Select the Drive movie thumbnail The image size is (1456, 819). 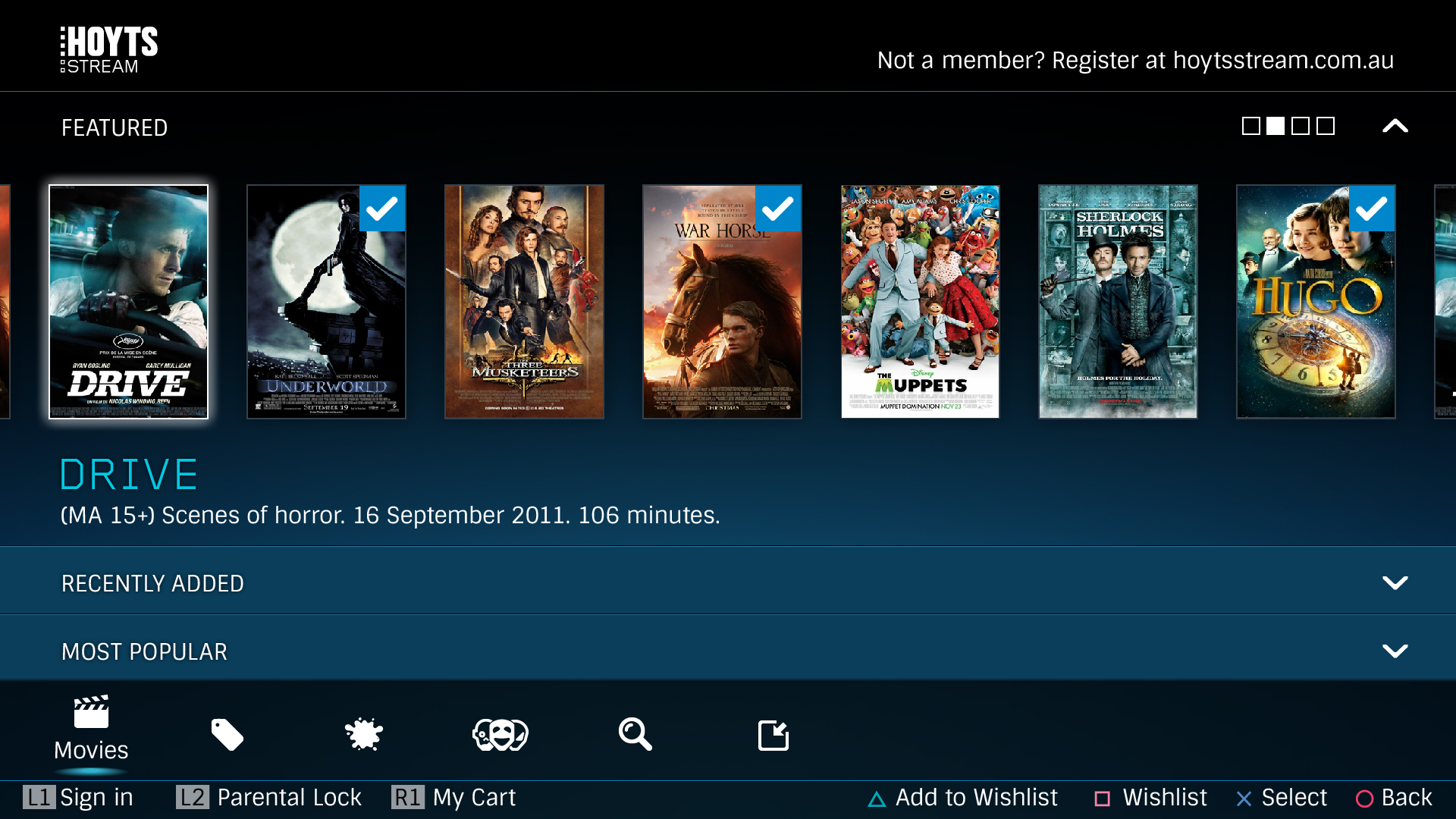click(x=128, y=301)
